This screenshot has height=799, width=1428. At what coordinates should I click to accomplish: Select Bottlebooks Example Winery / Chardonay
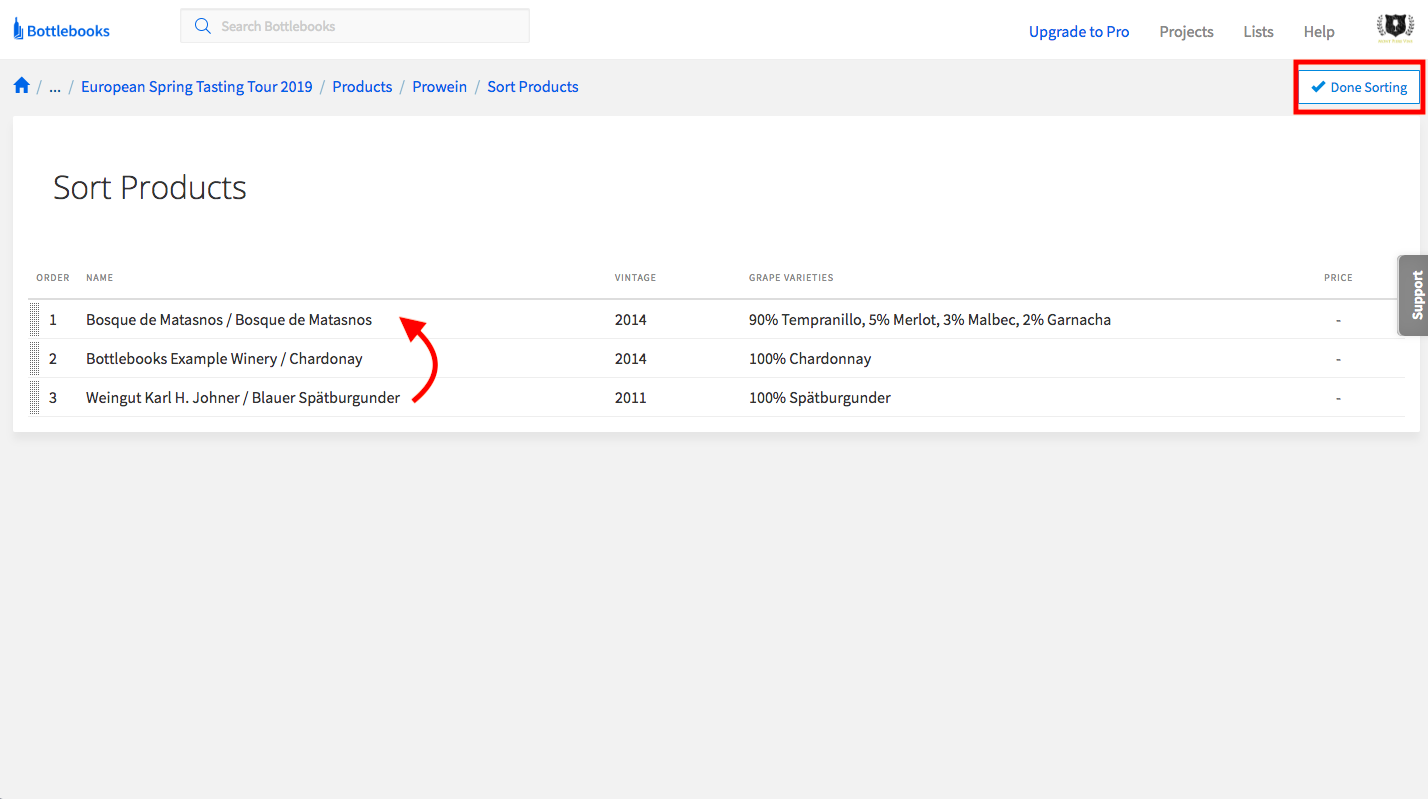click(224, 359)
